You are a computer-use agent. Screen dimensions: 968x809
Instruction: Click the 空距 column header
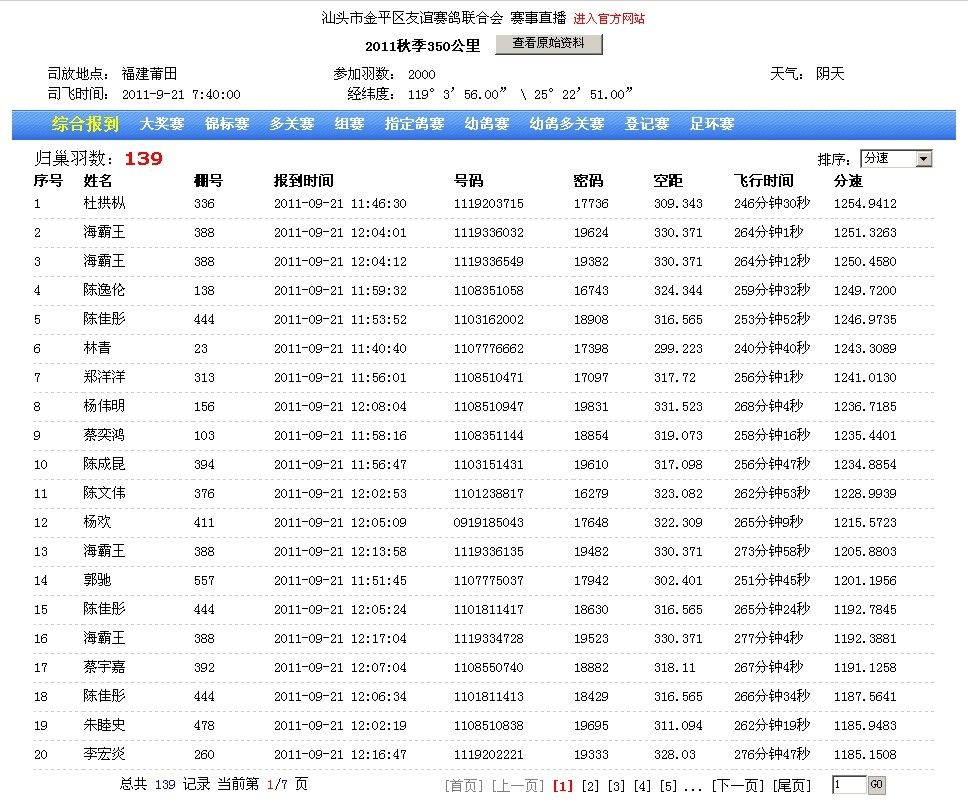[668, 181]
